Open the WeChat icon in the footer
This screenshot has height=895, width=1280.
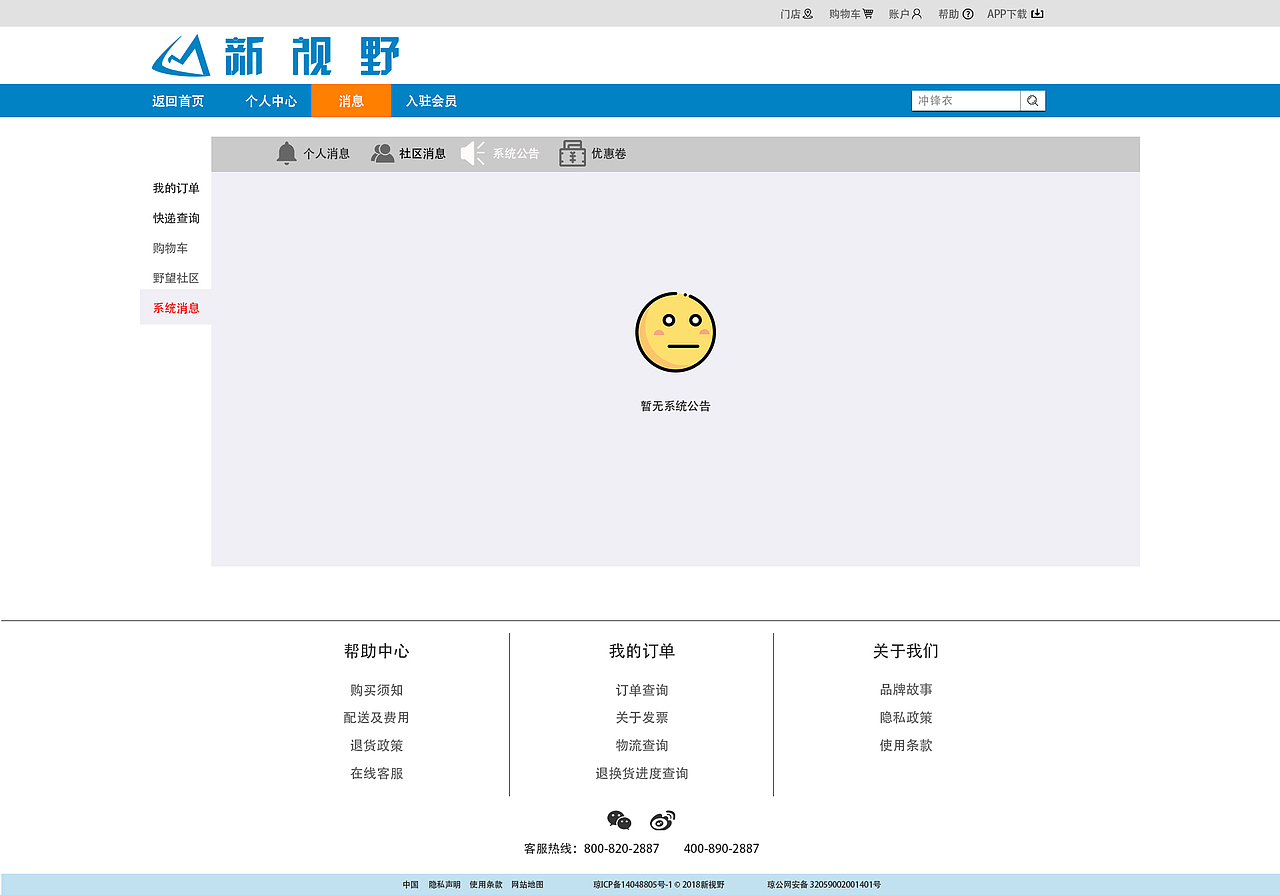point(619,820)
